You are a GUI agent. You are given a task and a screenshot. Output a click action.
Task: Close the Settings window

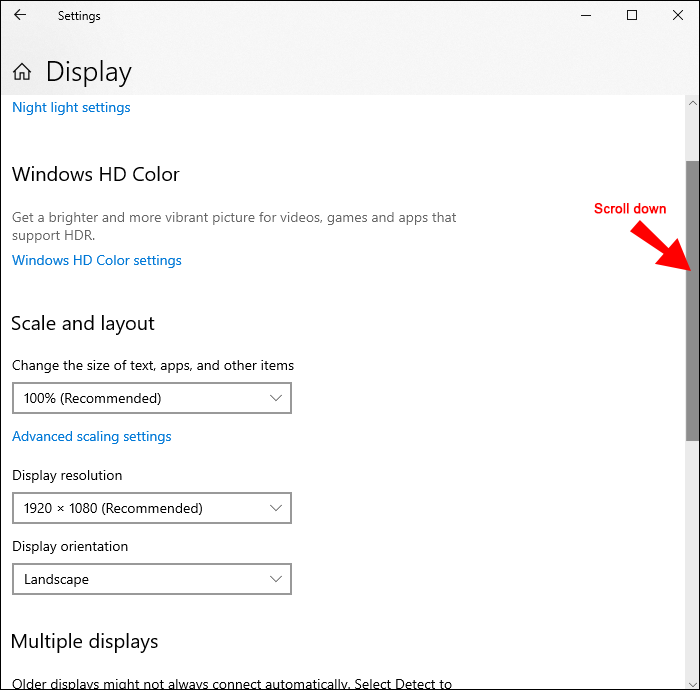pos(678,15)
